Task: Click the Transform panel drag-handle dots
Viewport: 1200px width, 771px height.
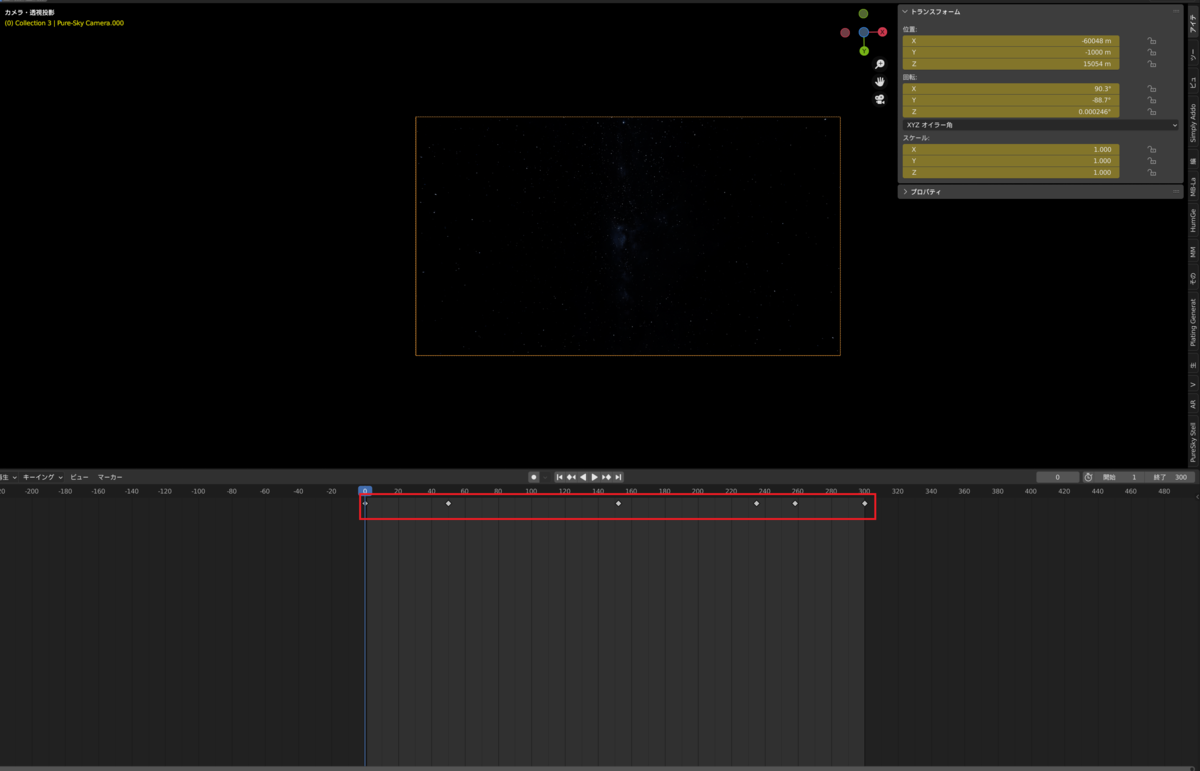Action: click(1174, 11)
